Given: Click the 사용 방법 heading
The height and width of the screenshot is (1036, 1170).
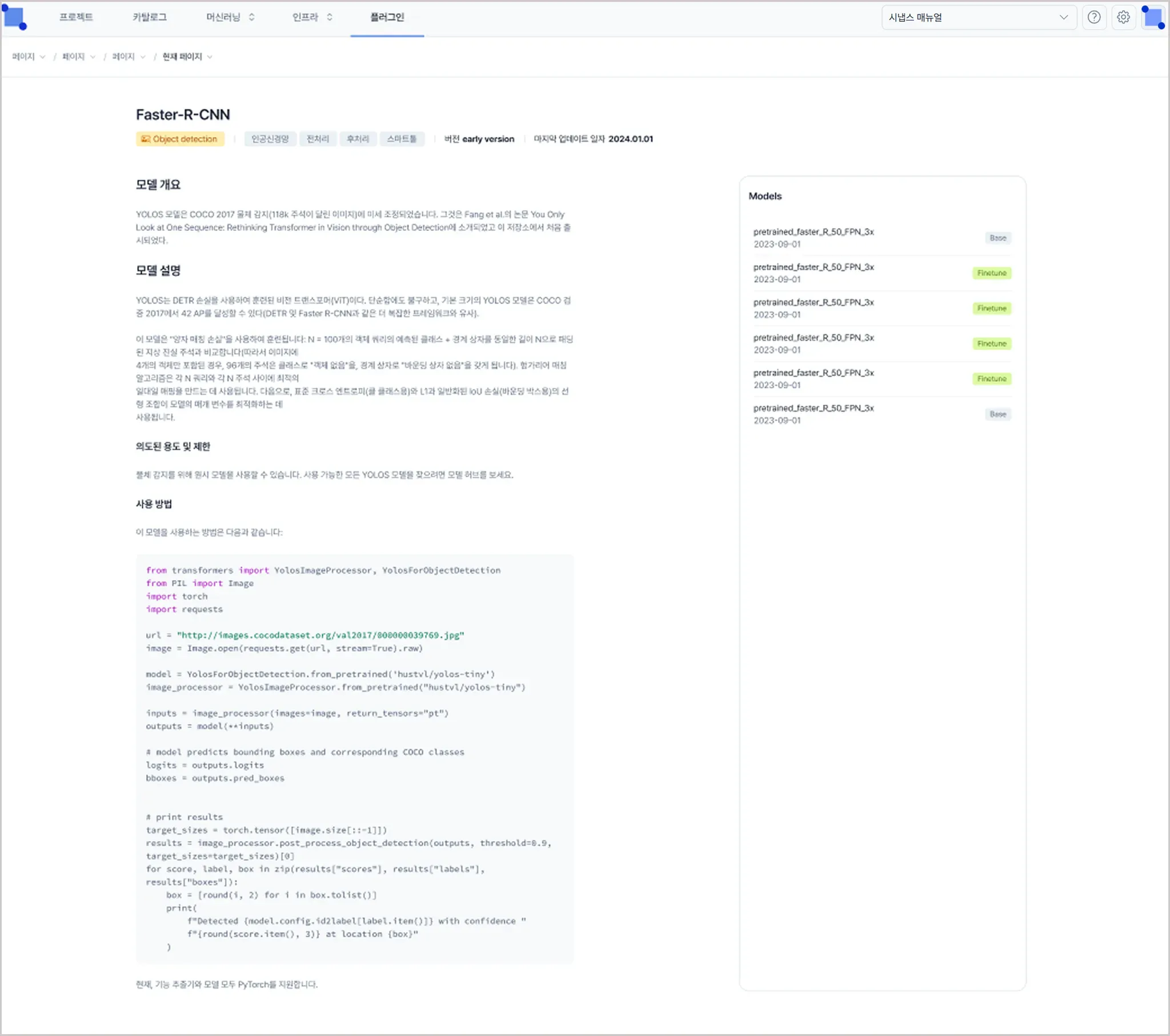Looking at the screenshot, I should pyautogui.click(x=154, y=503).
